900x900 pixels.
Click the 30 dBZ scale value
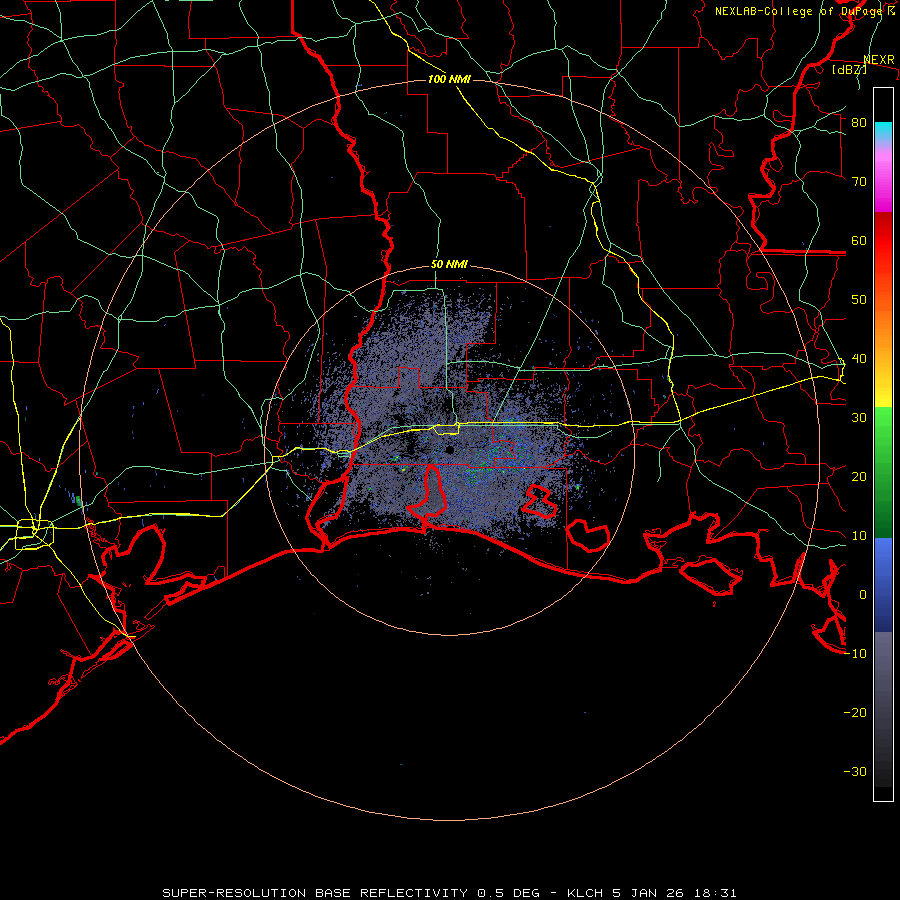click(x=859, y=418)
